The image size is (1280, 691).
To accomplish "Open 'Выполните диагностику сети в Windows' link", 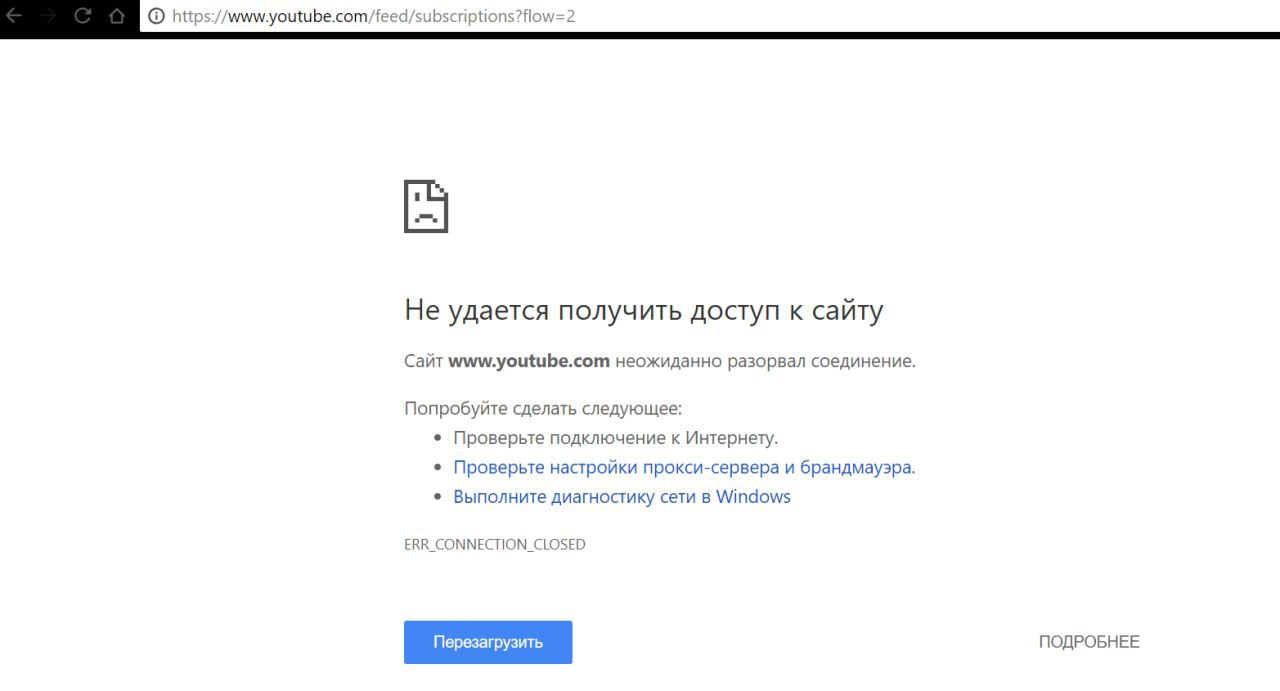I will [x=622, y=497].
